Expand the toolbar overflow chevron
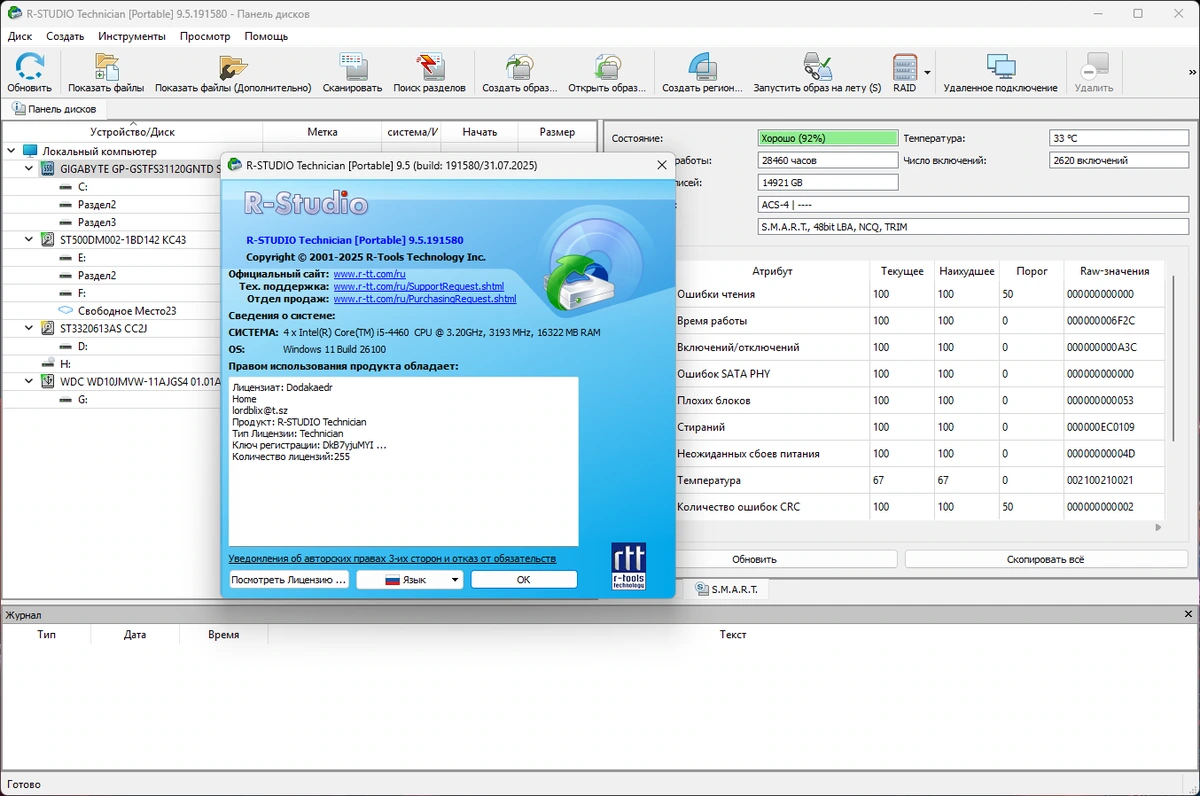 (x=1191, y=73)
